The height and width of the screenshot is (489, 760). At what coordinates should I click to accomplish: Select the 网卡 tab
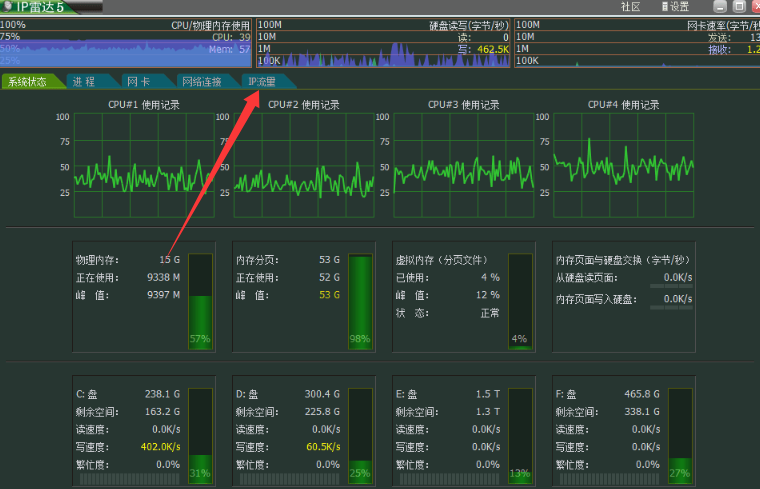coord(138,82)
